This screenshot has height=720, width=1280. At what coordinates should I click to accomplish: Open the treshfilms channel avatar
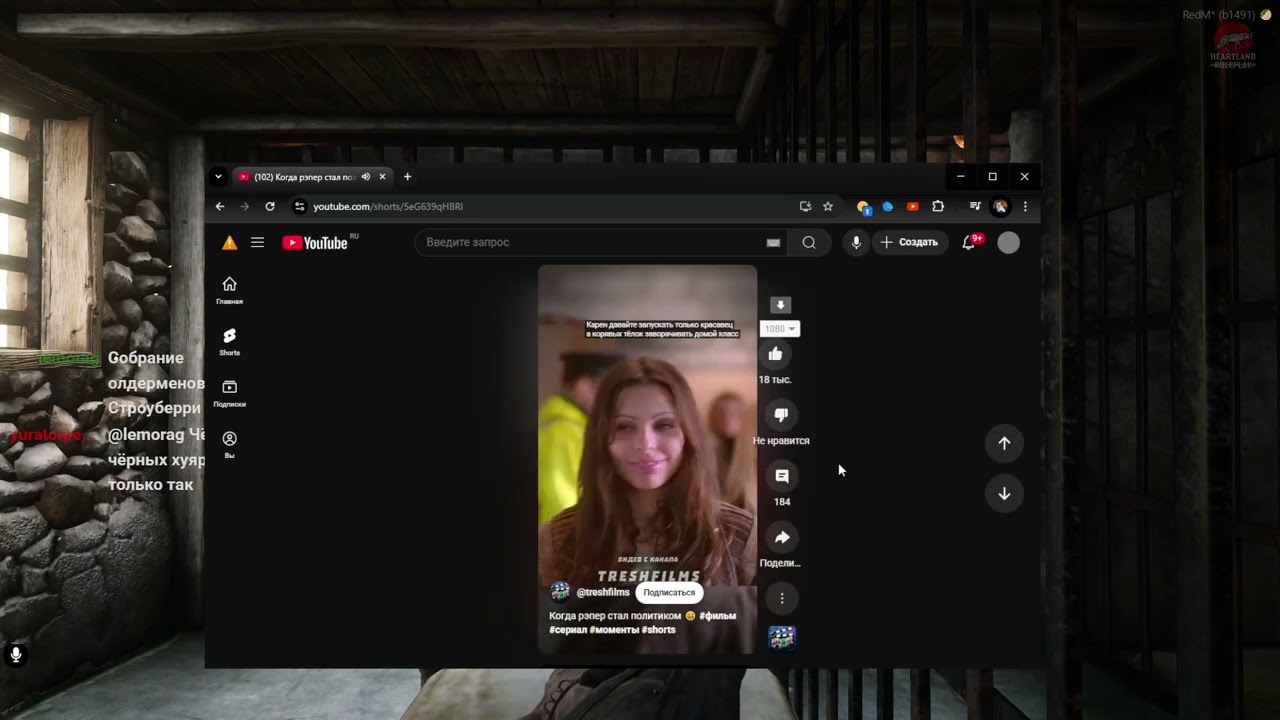pyautogui.click(x=560, y=592)
